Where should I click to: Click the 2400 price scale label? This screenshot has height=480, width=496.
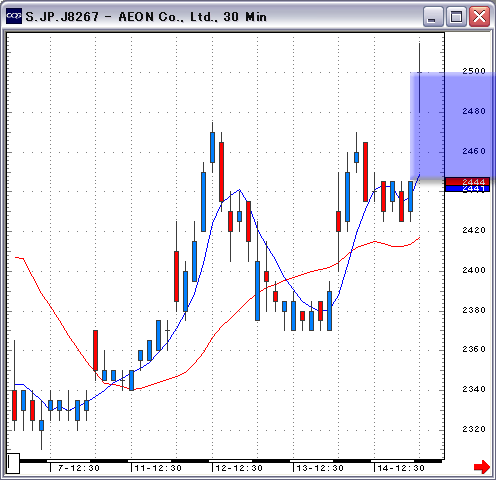(x=474, y=270)
